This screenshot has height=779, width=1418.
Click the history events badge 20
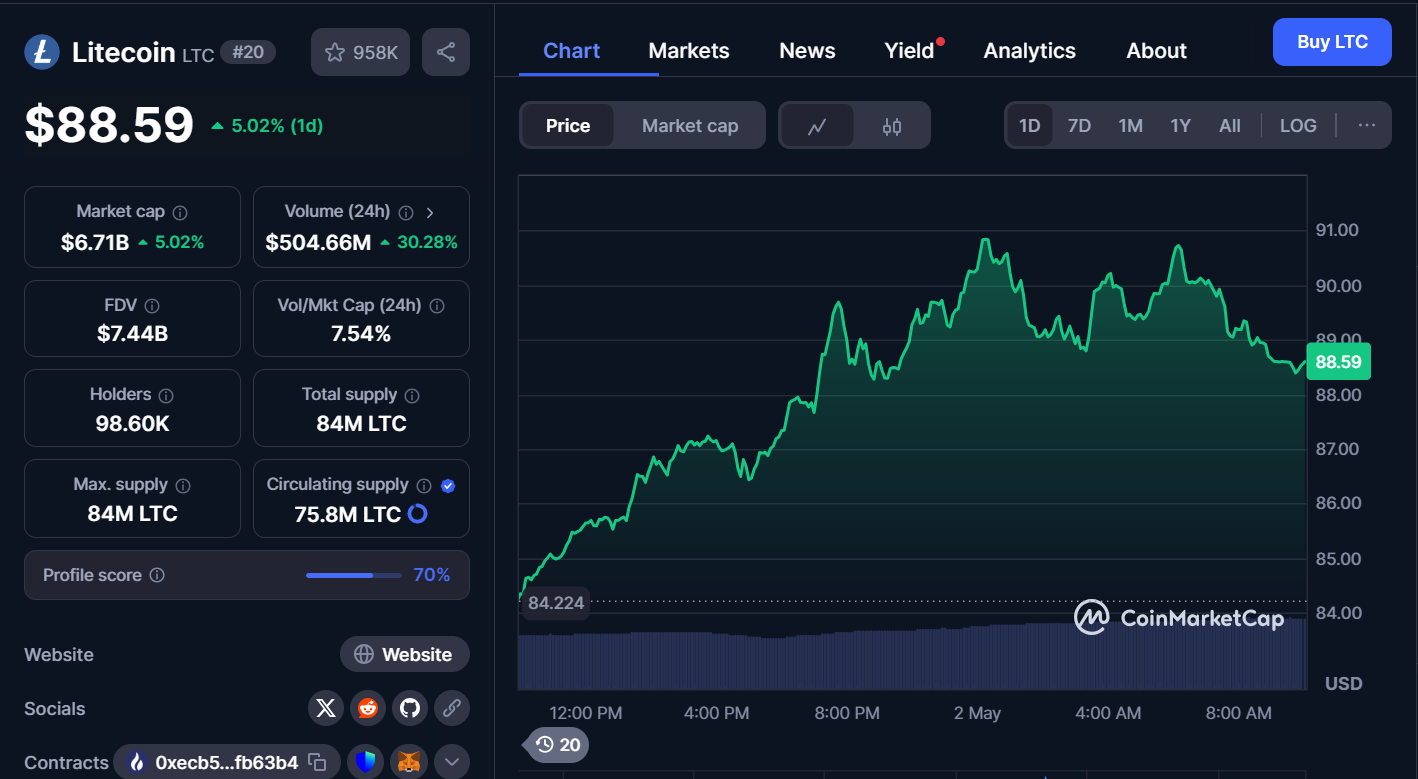(558, 745)
